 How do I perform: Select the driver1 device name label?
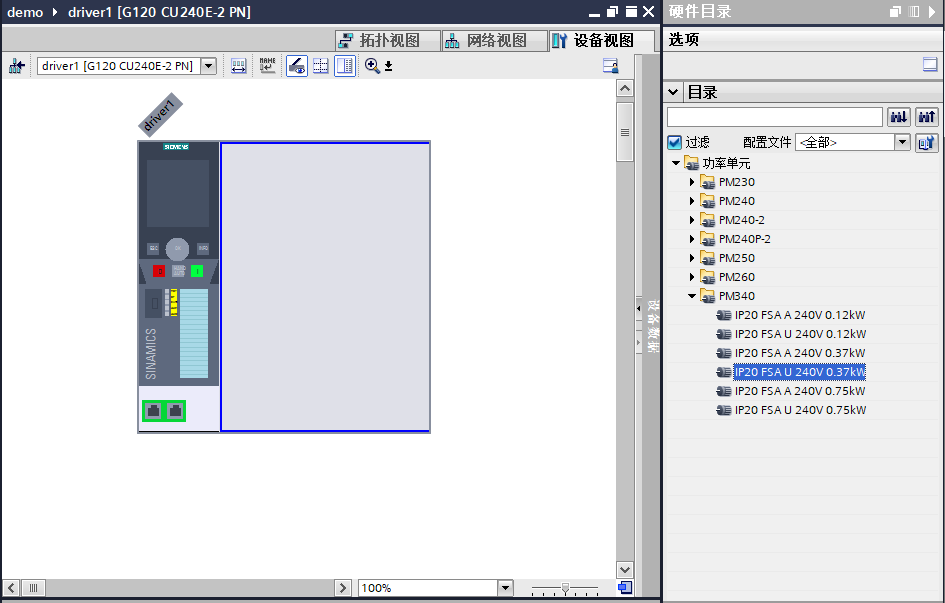(x=160, y=114)
